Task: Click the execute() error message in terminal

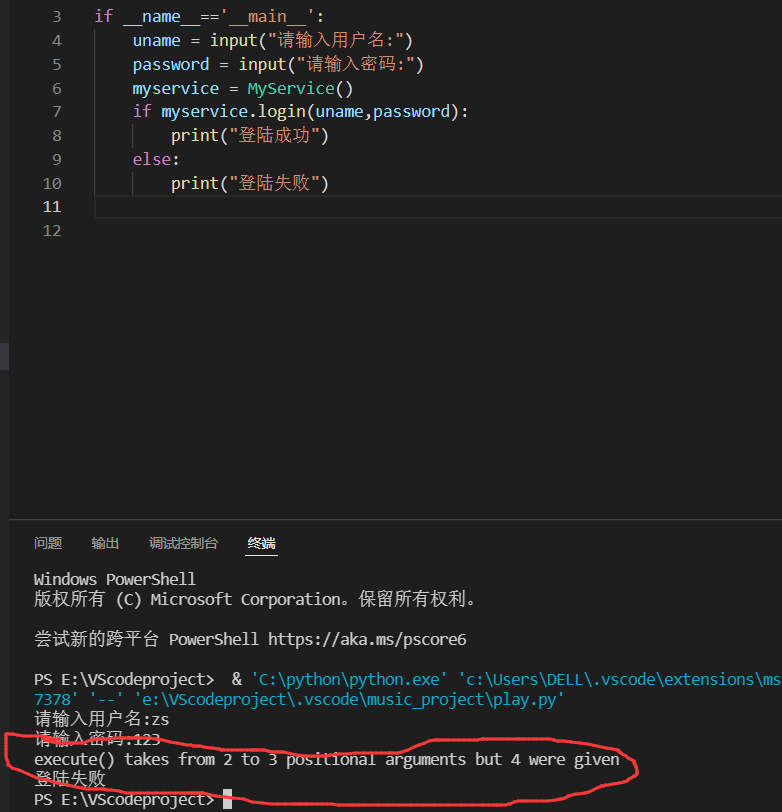Action: point(327,760)
